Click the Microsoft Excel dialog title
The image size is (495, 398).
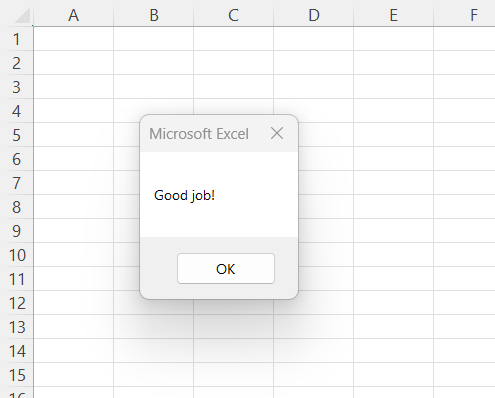(x=199, y=134)
